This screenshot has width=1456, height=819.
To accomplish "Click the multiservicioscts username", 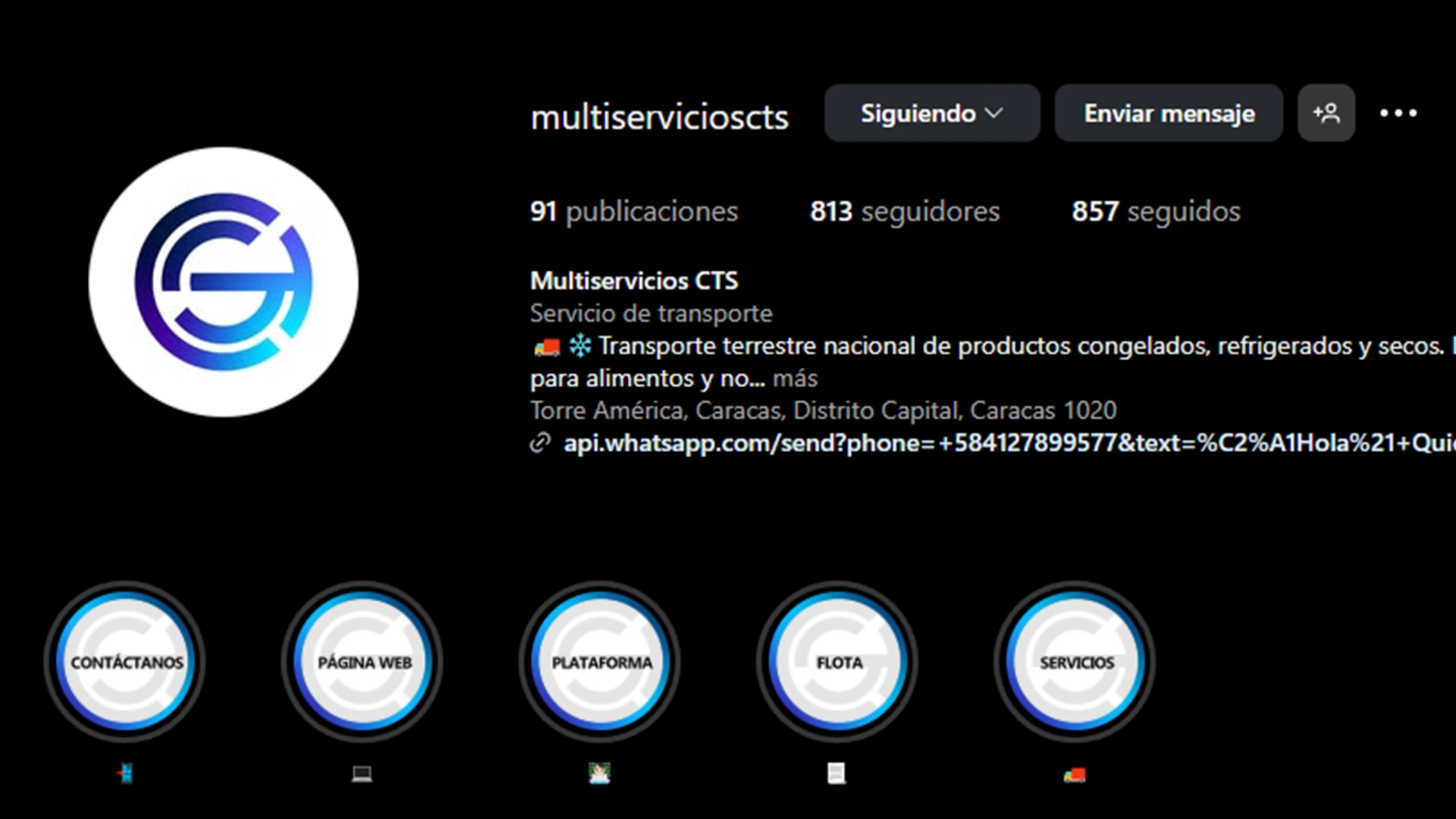I will [x=660, y=117].
